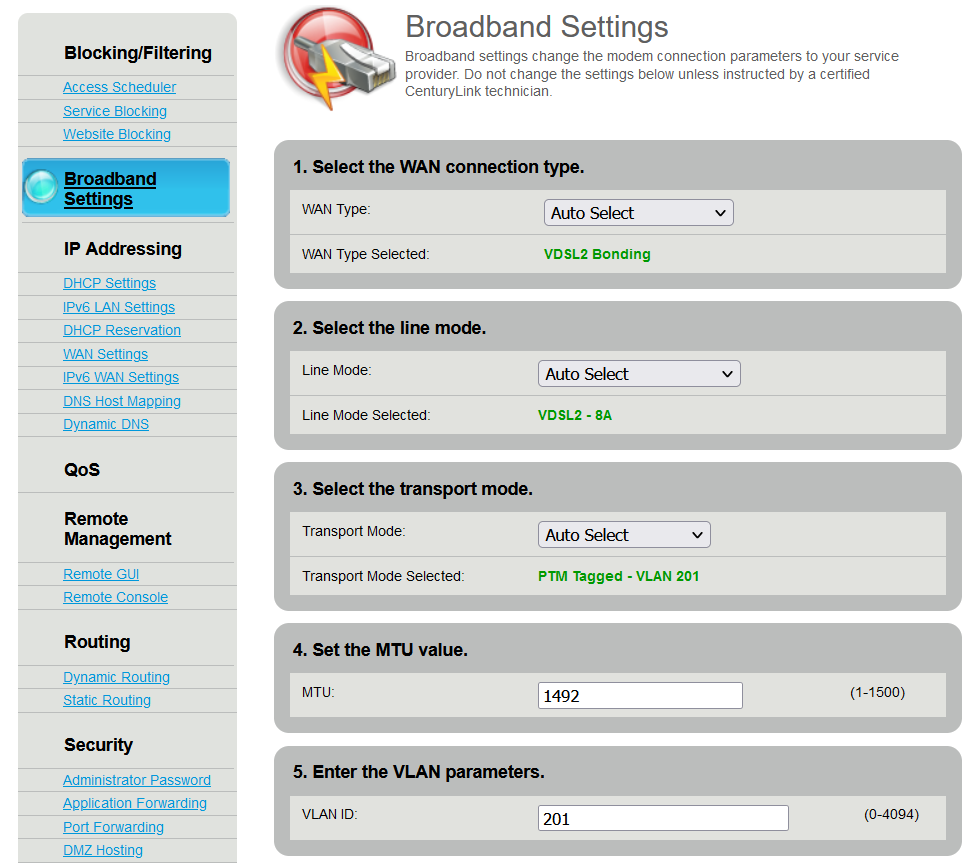The image size is (975, 863).
Task: Open IPv6 WAN Settings link
Action: [x=121, y=377]
